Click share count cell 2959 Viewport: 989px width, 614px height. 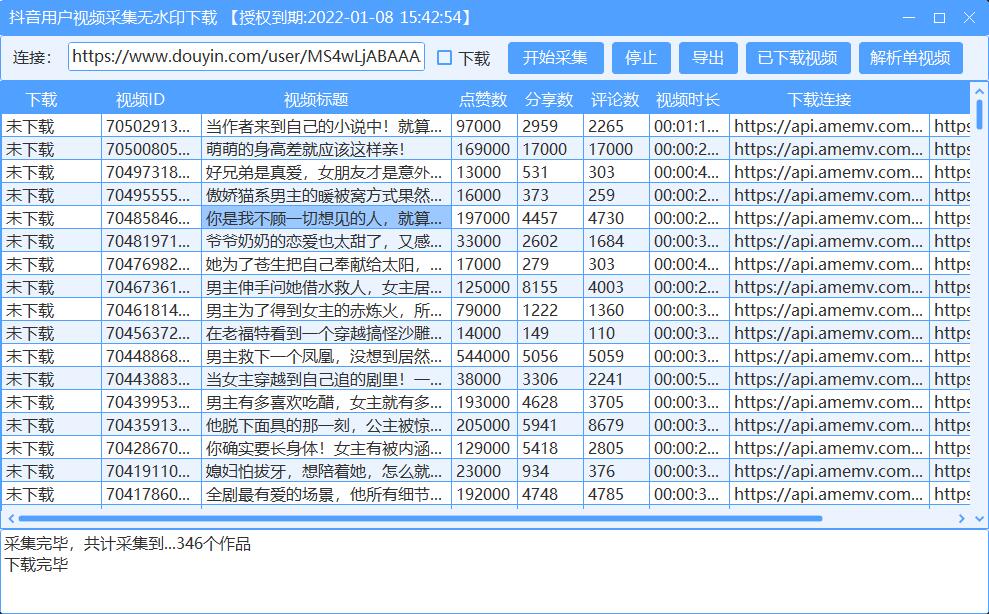[551, 126]
